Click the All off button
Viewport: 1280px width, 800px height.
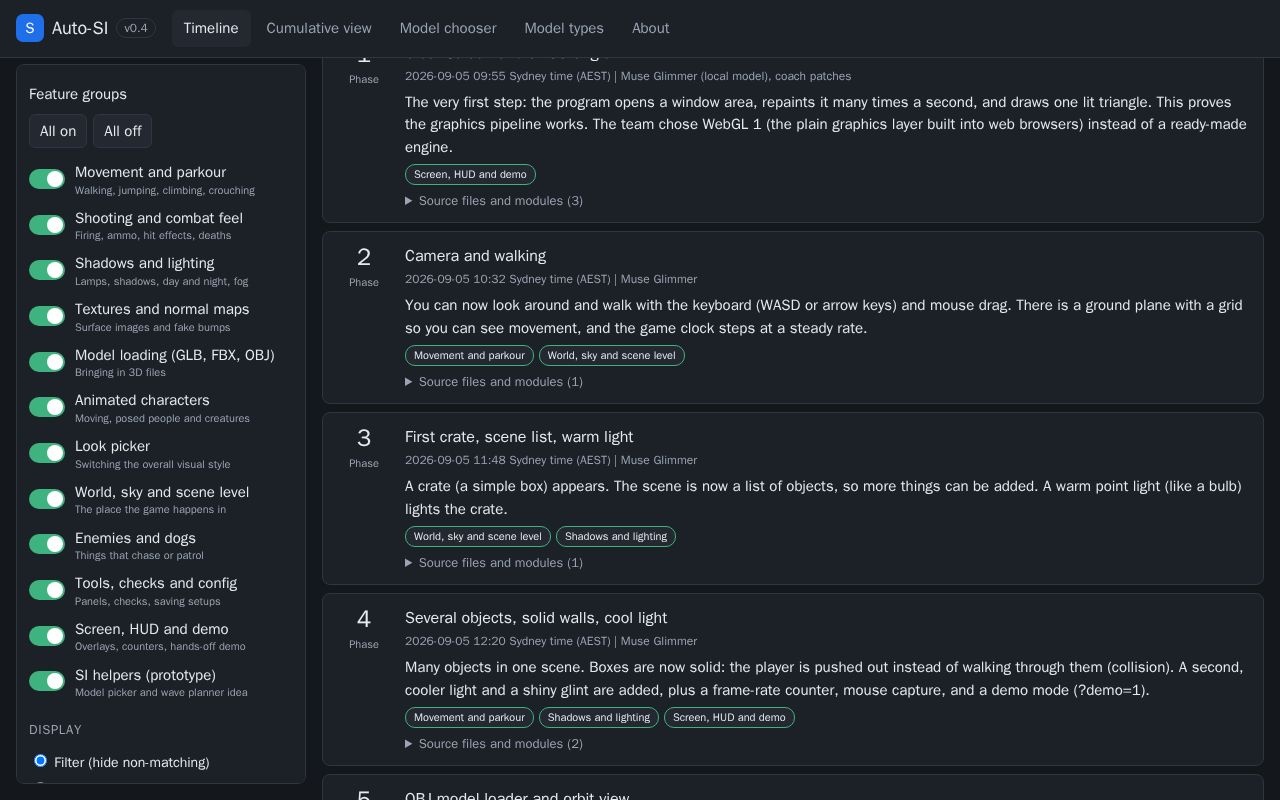(123, 131)
